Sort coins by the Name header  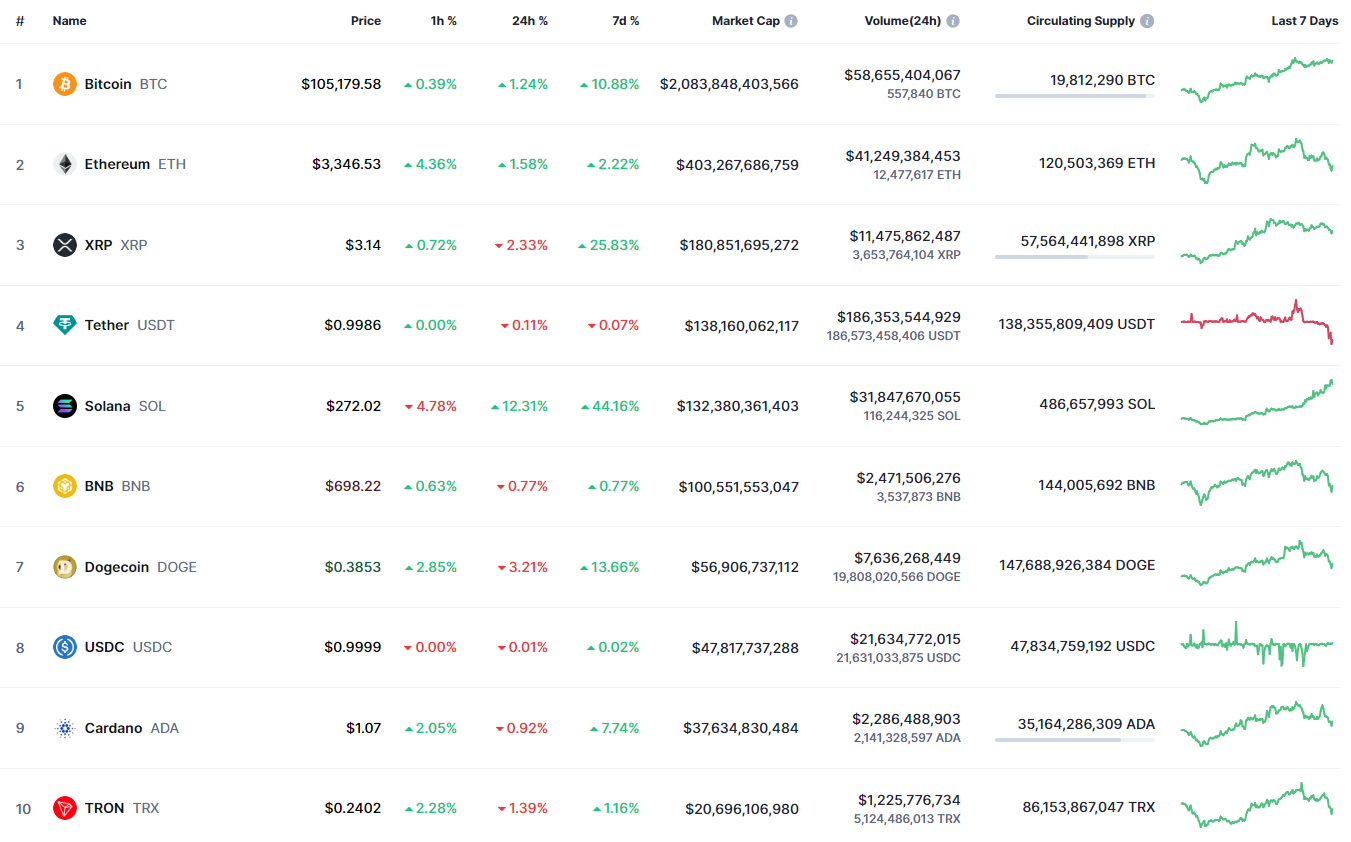pyautogui.click(x=69, y=21)
